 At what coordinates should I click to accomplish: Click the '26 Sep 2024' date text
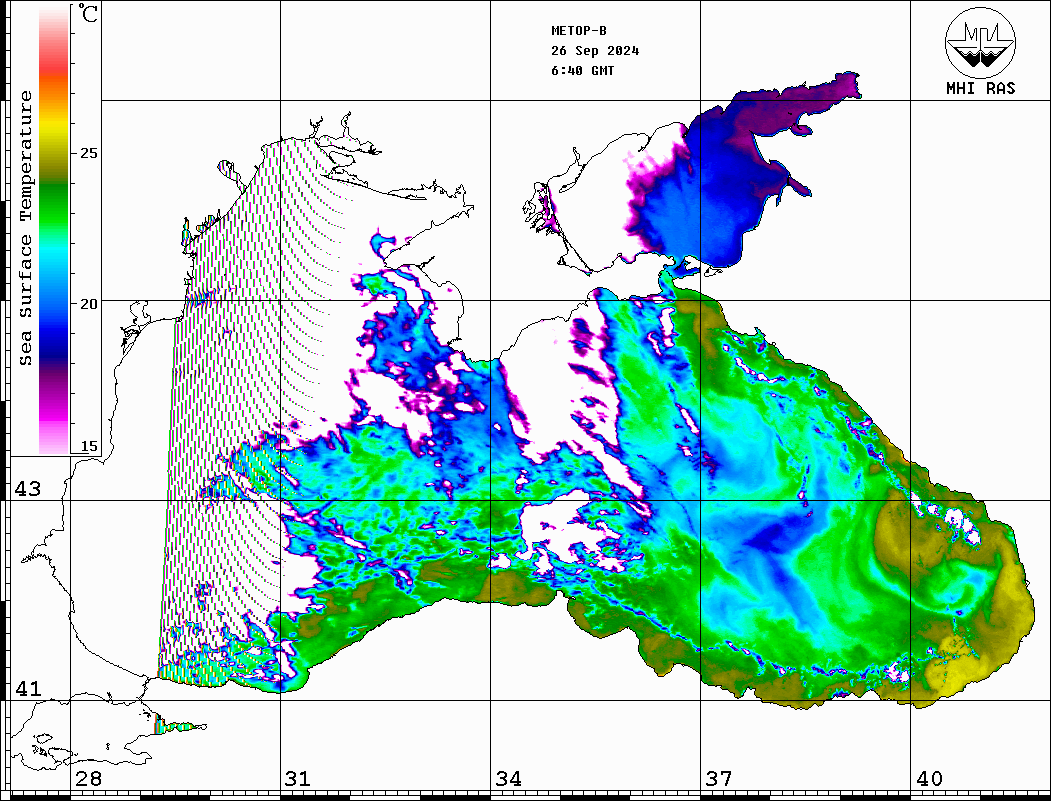coord(595,50)
